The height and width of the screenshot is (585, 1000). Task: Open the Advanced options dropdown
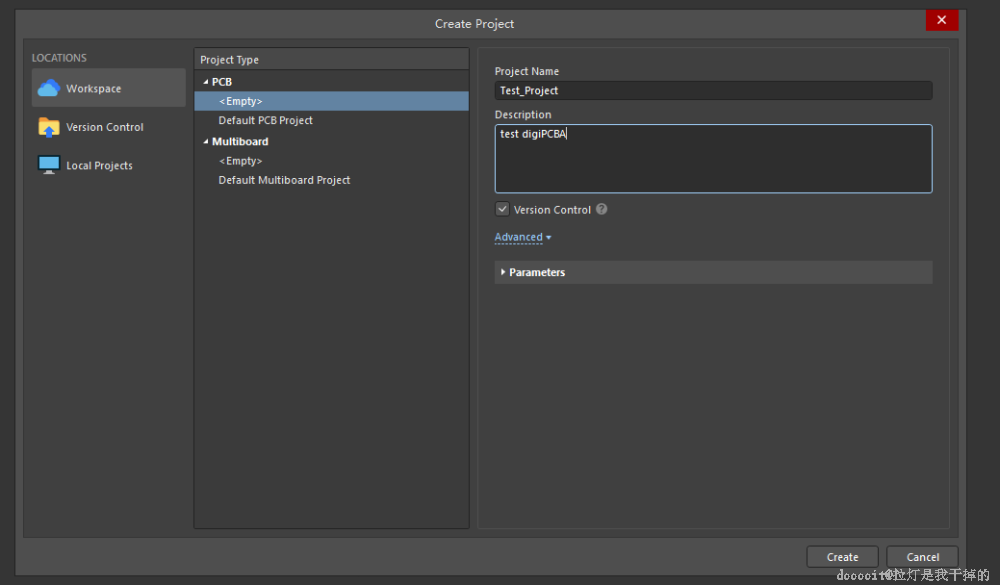pyautogui.click(x=522, y=237)
